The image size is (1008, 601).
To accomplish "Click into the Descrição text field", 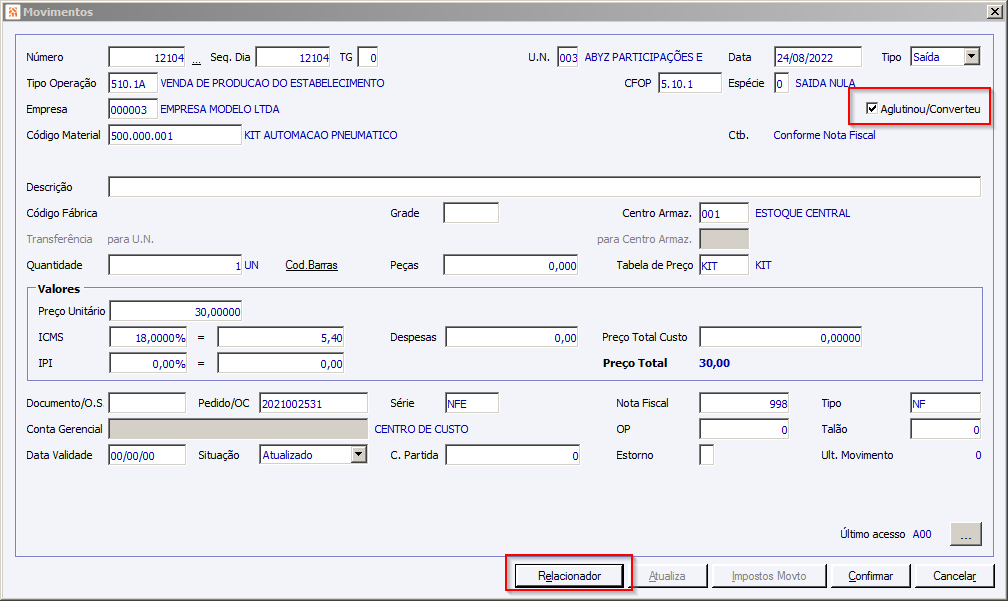I will 544,187.
